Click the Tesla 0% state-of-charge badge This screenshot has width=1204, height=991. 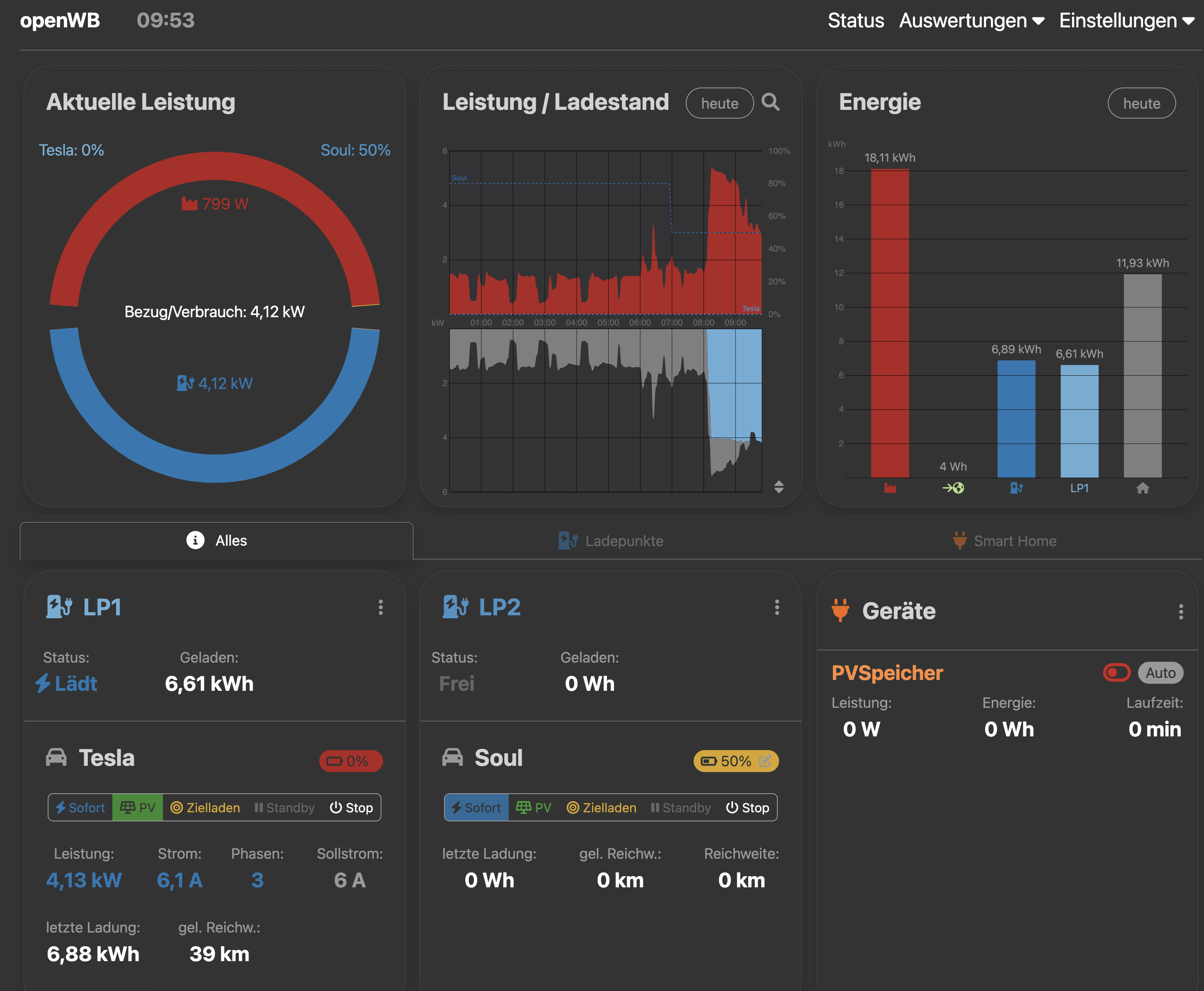[350, 760]
